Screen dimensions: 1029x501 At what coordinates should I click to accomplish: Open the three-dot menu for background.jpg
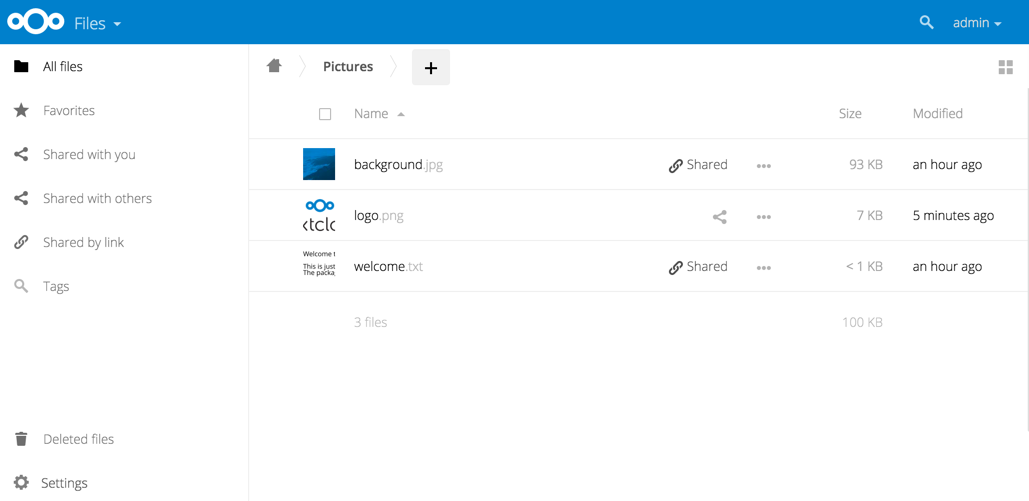pyautogui.click(x=763, y=165)
